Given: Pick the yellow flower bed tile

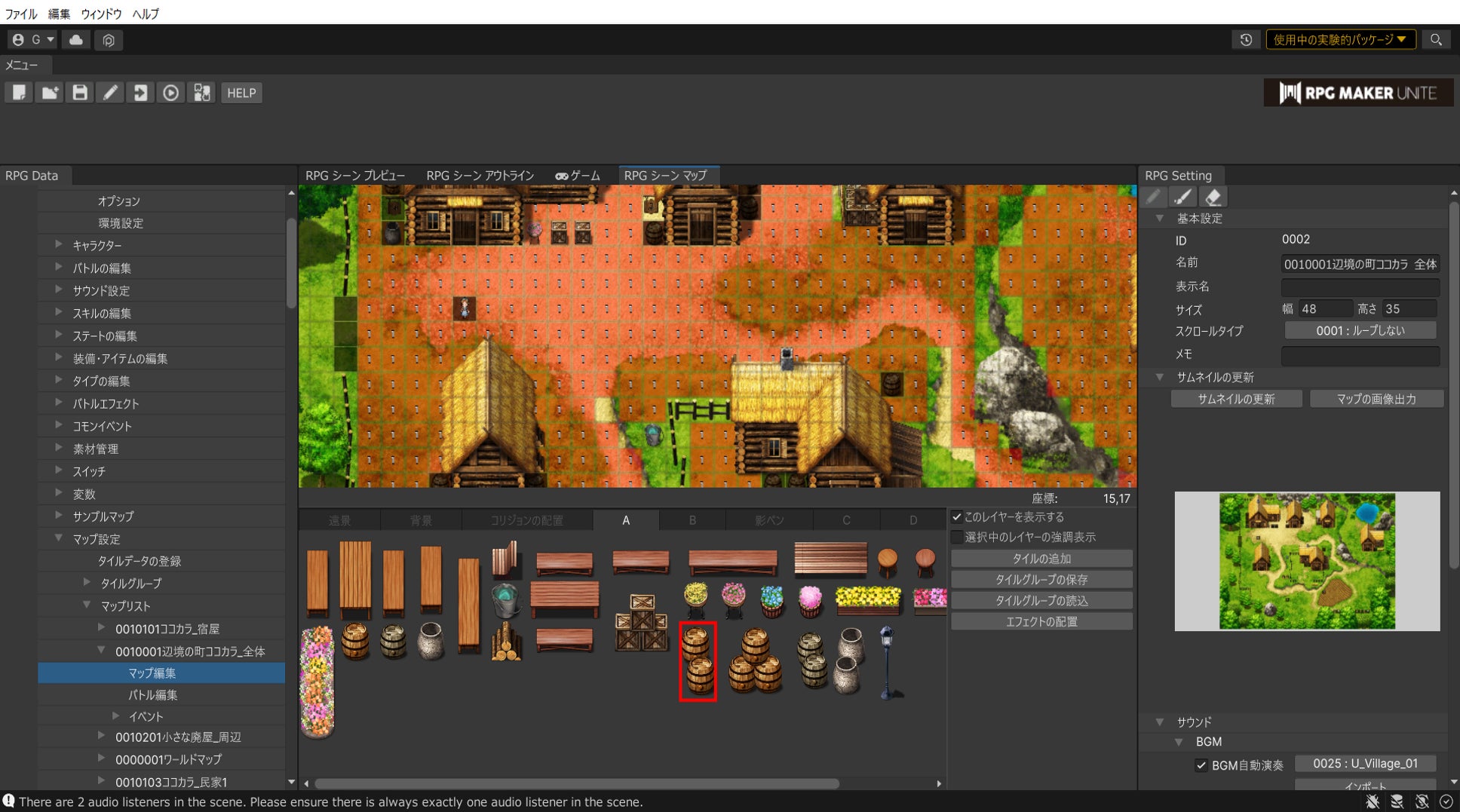Looking at the screenshot, I should coord(868,600).
